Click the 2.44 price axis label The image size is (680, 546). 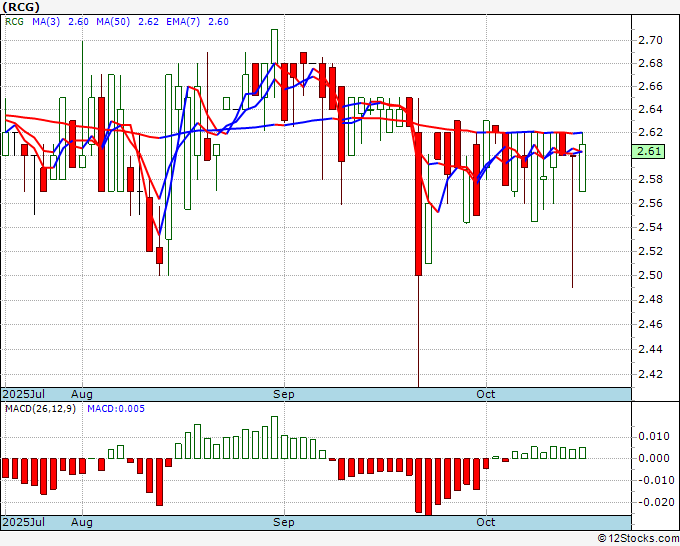pyautogui.click(x=651, y=349)
